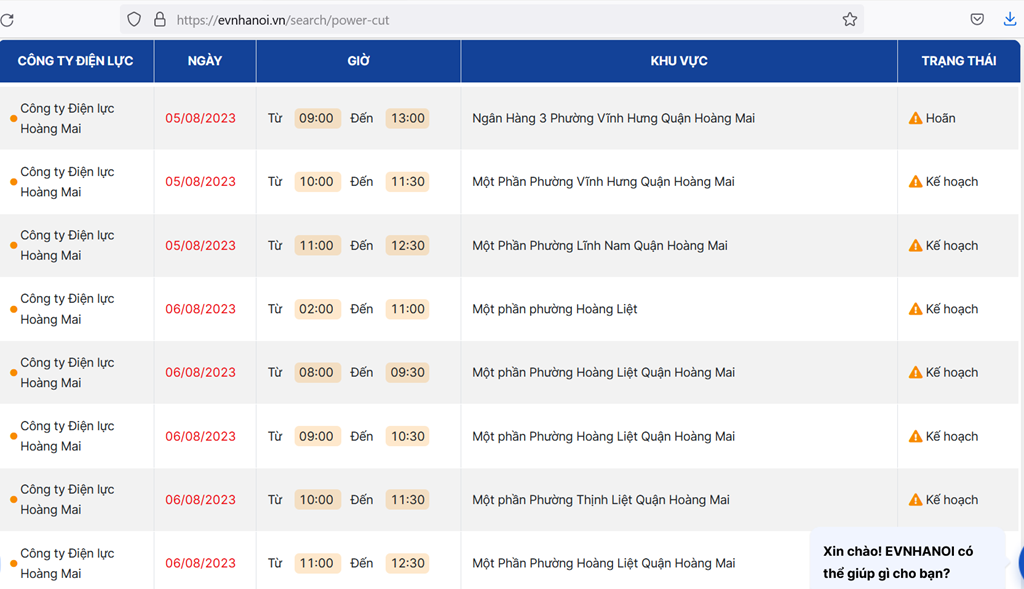This screenshot has height=589, width=1024.
Task: Click the 09:30 end time badge
Action: [408, 372]
